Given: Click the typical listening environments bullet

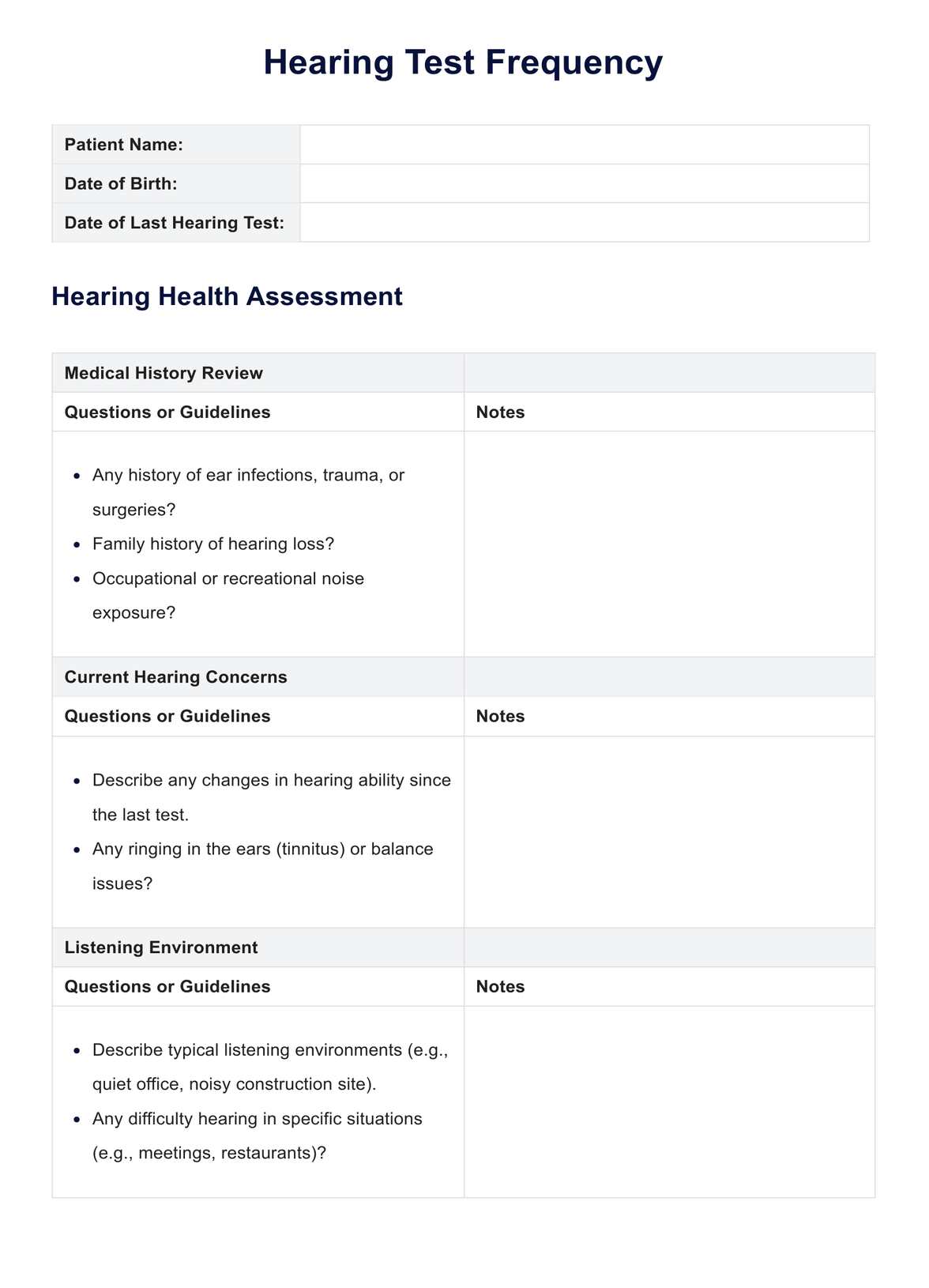Looking at the screenshot, I should point(270,1050).
